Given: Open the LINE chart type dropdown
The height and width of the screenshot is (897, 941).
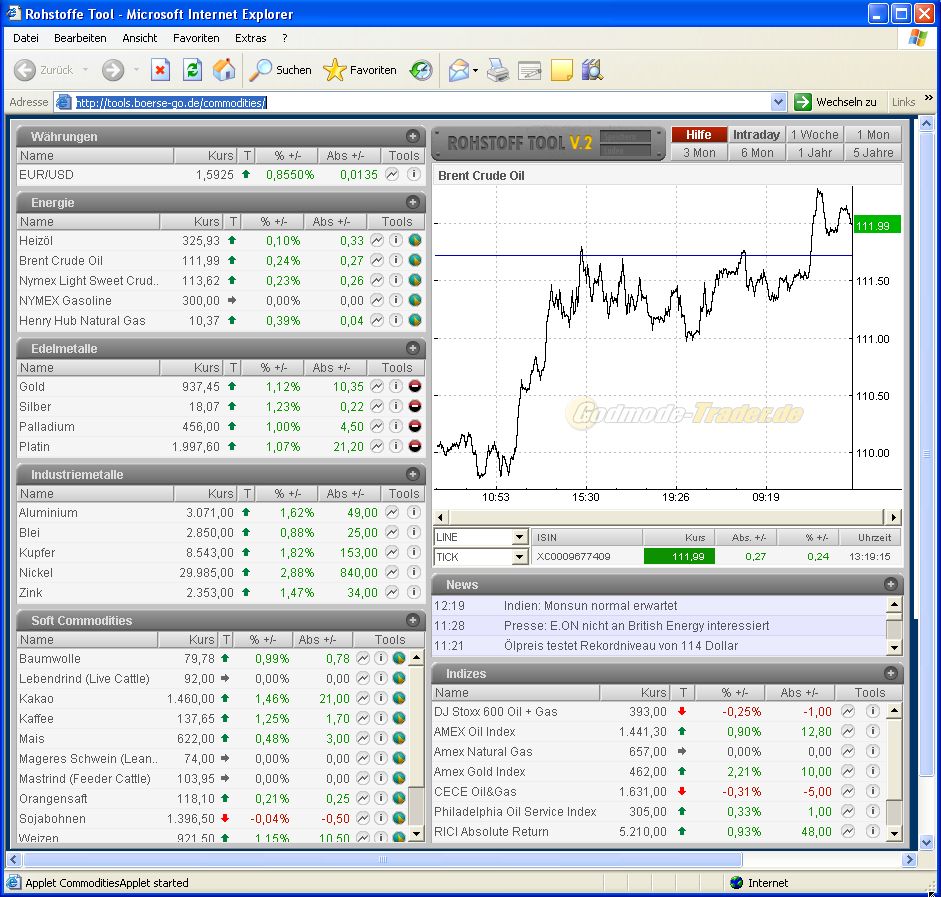Looking at the screenshot, I should (x=520, y=537).
